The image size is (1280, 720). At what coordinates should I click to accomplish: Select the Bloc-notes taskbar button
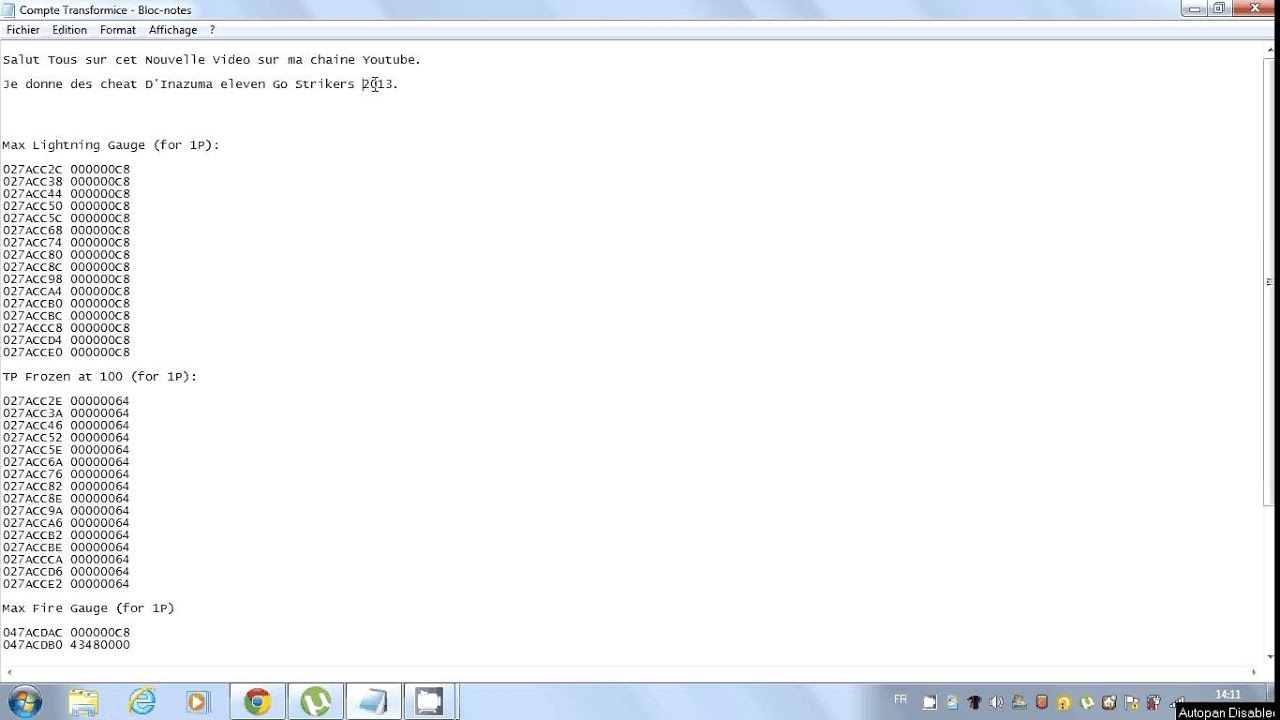tap(373, 702)
